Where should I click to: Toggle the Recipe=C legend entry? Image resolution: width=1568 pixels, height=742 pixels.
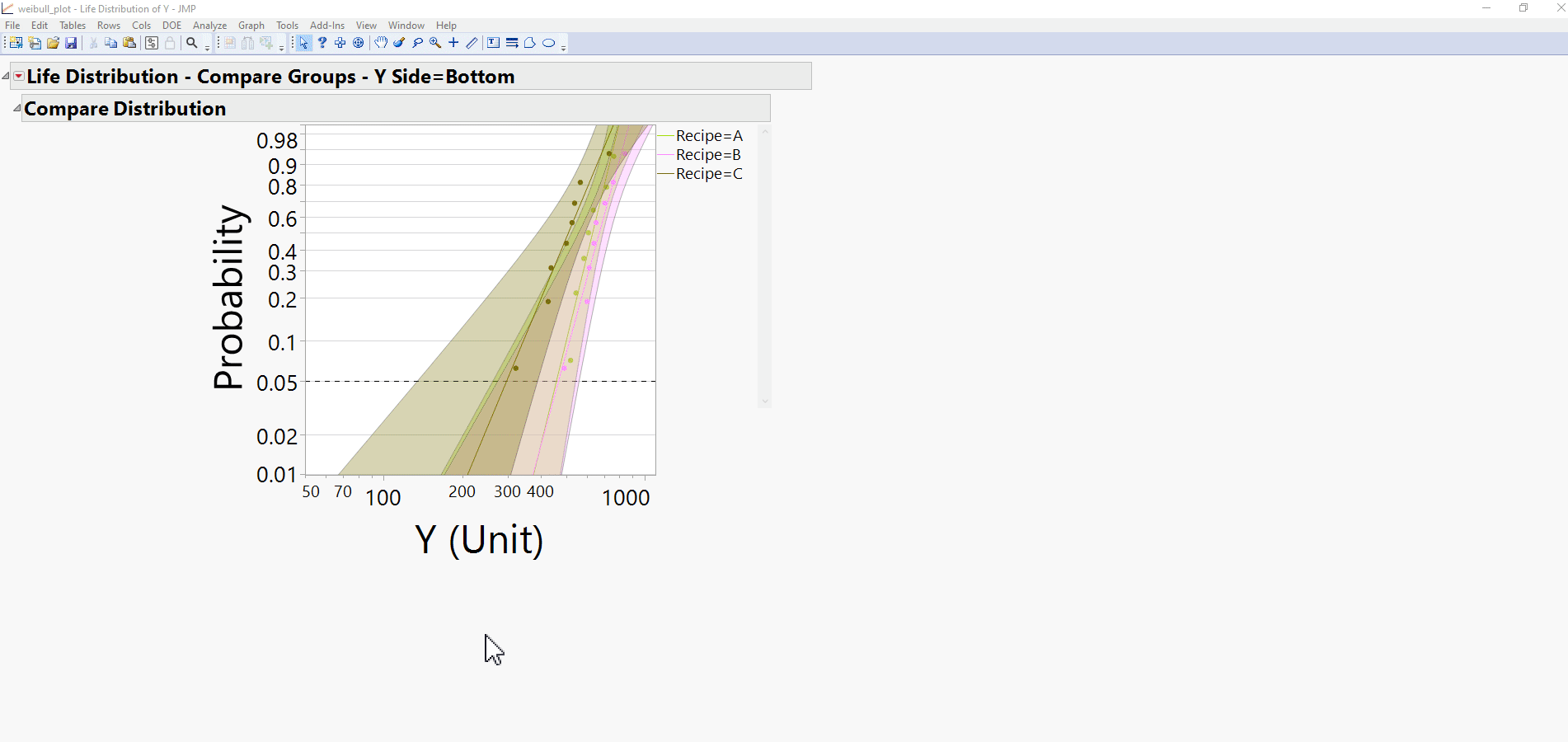pyautogui.click(x=707, y=173)
